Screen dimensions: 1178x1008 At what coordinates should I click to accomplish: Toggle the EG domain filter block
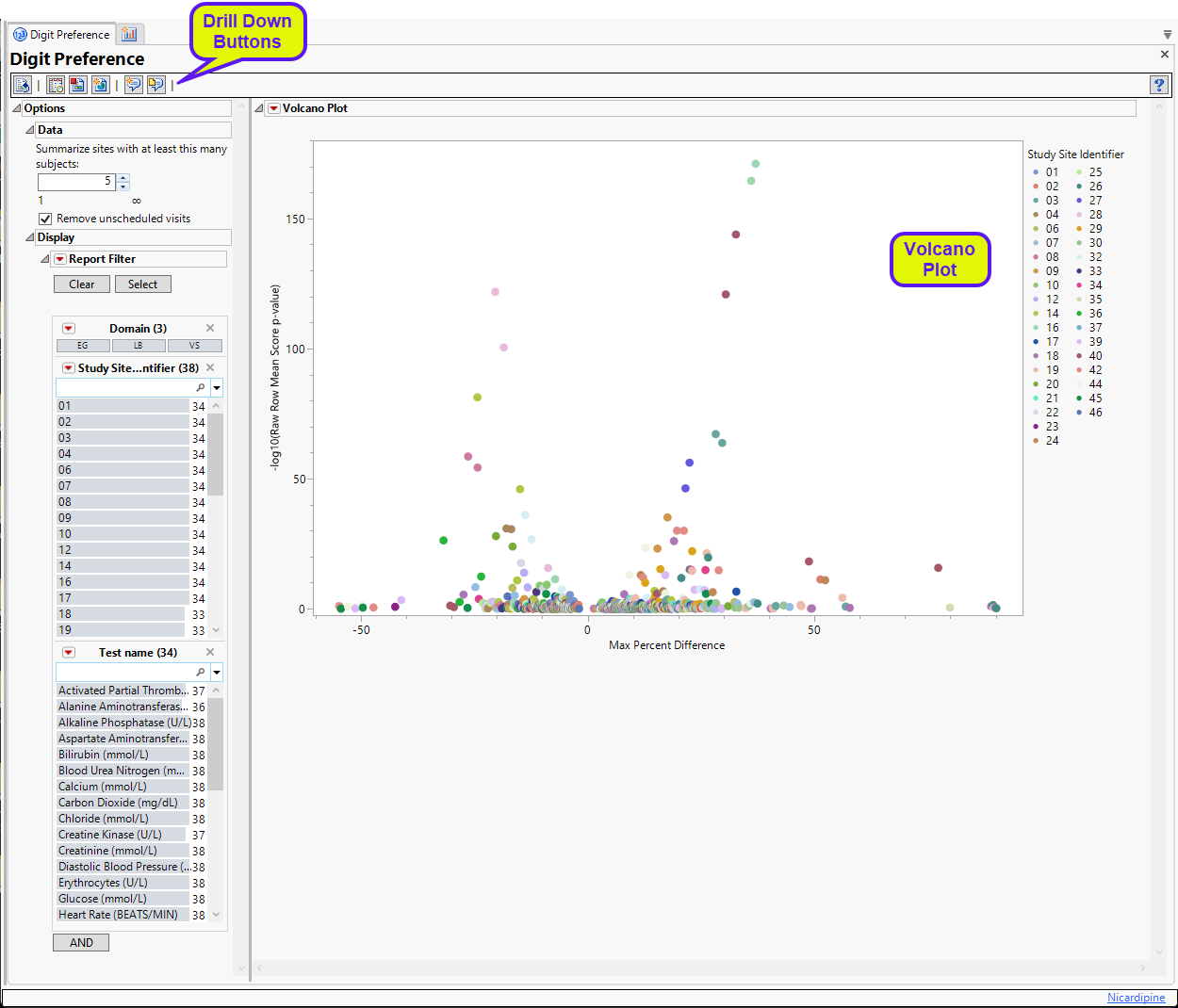coord(83,346)
